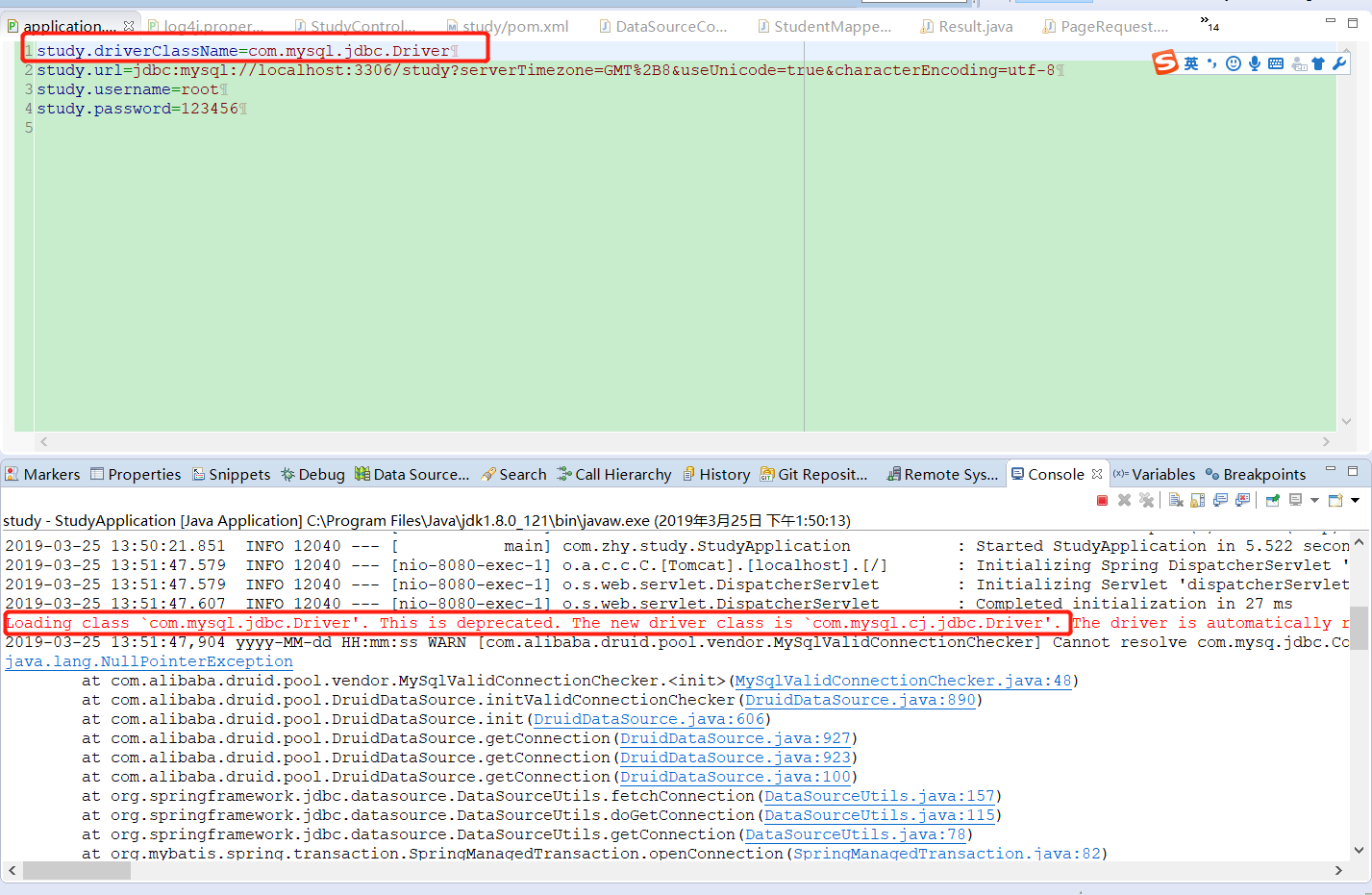Image resolution: width=1372 pixels, height=895 pixels.
Task: Open the soft keyboard from Sogou bar
Action: [1276, 63]
